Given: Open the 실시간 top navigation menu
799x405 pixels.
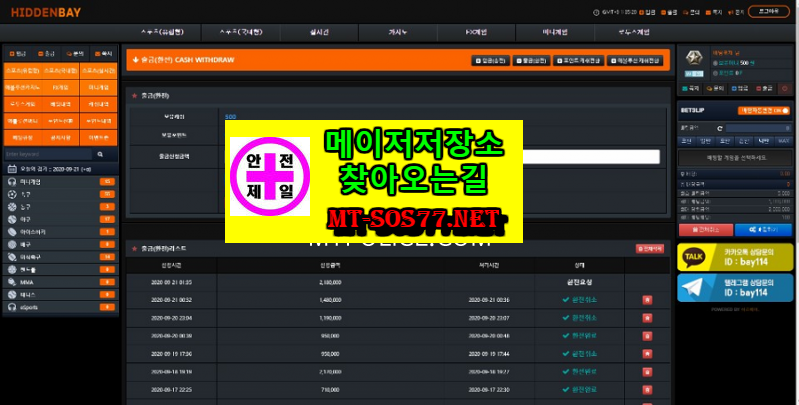Looking at the screenshot, I should [319, 32].
